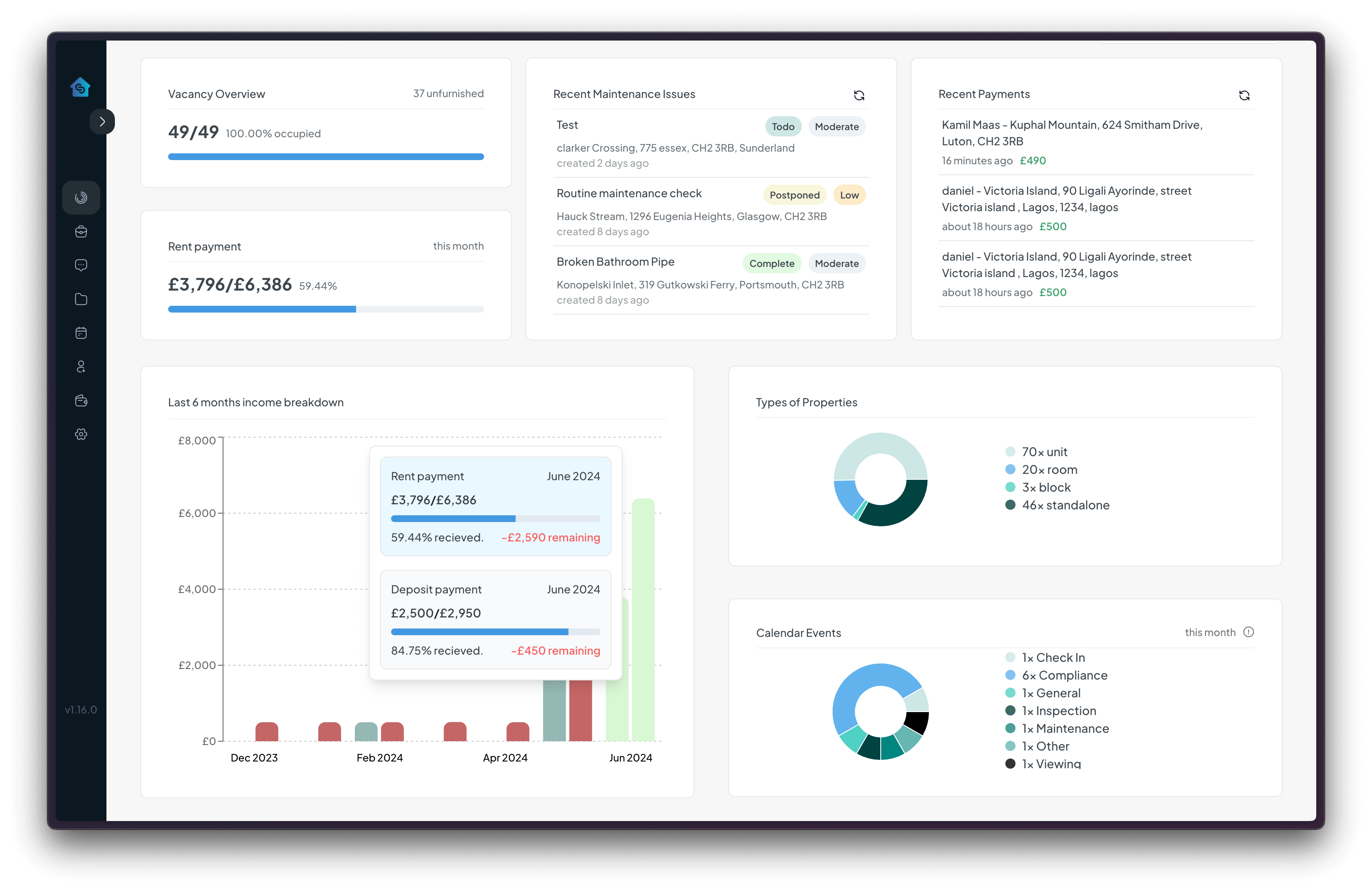
Task: Click the info icon beside Calendar Events this month
Action: click(x=1249, y=632)
